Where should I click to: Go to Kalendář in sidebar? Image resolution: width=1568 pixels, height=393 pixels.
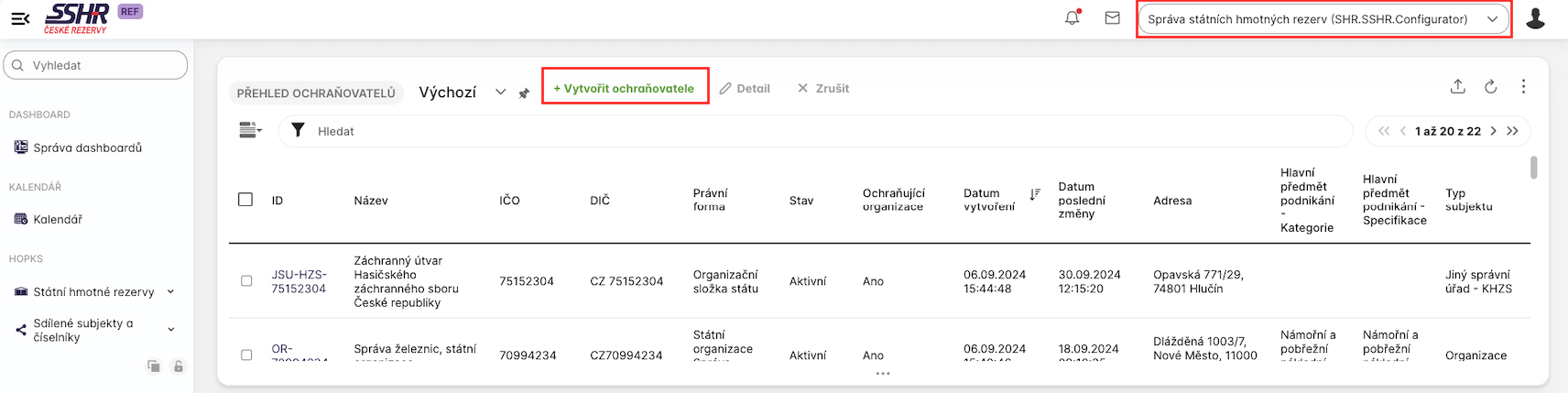tap(58, 220)
